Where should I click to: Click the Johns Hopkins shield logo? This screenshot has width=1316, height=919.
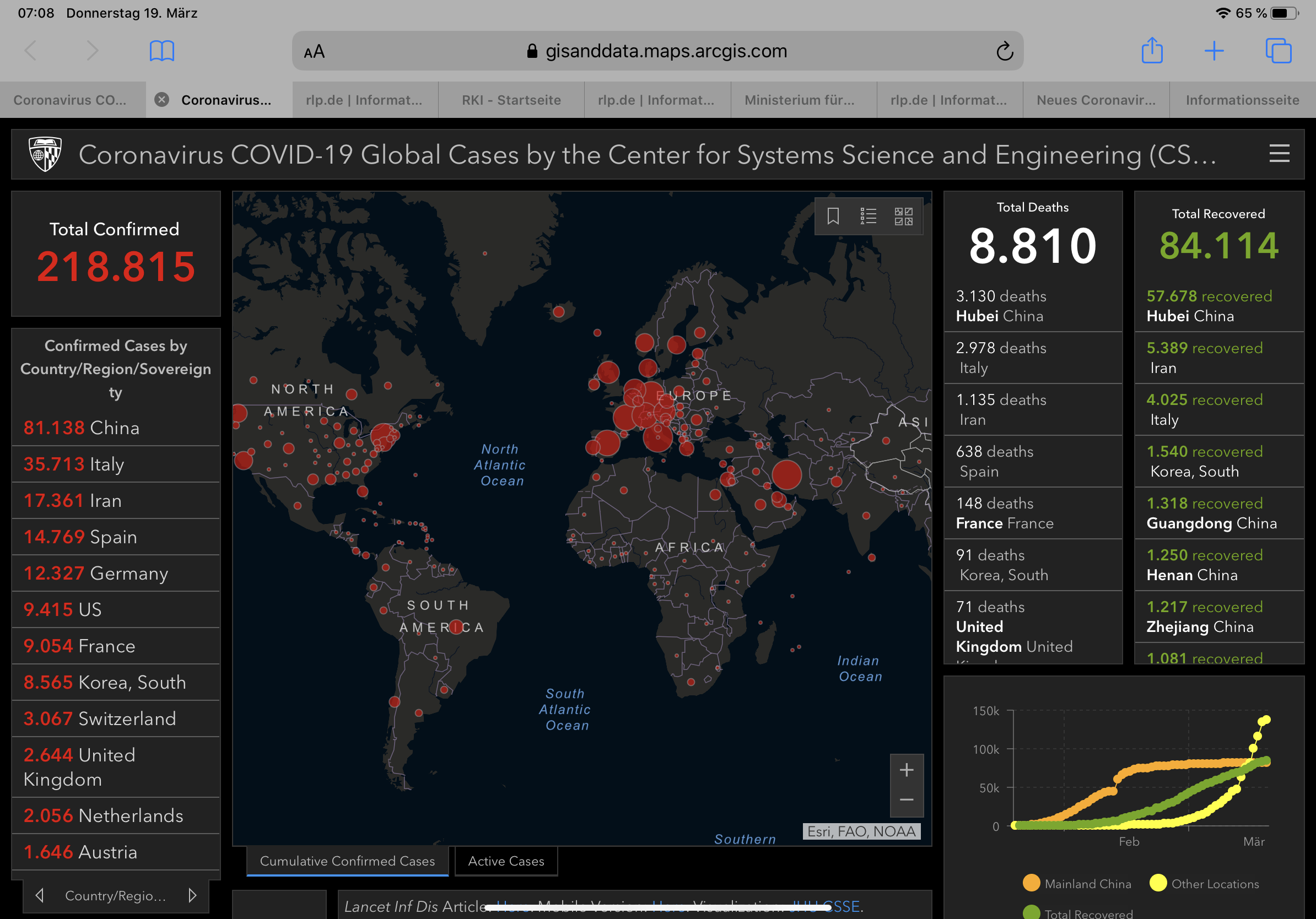tap(45, 154)
